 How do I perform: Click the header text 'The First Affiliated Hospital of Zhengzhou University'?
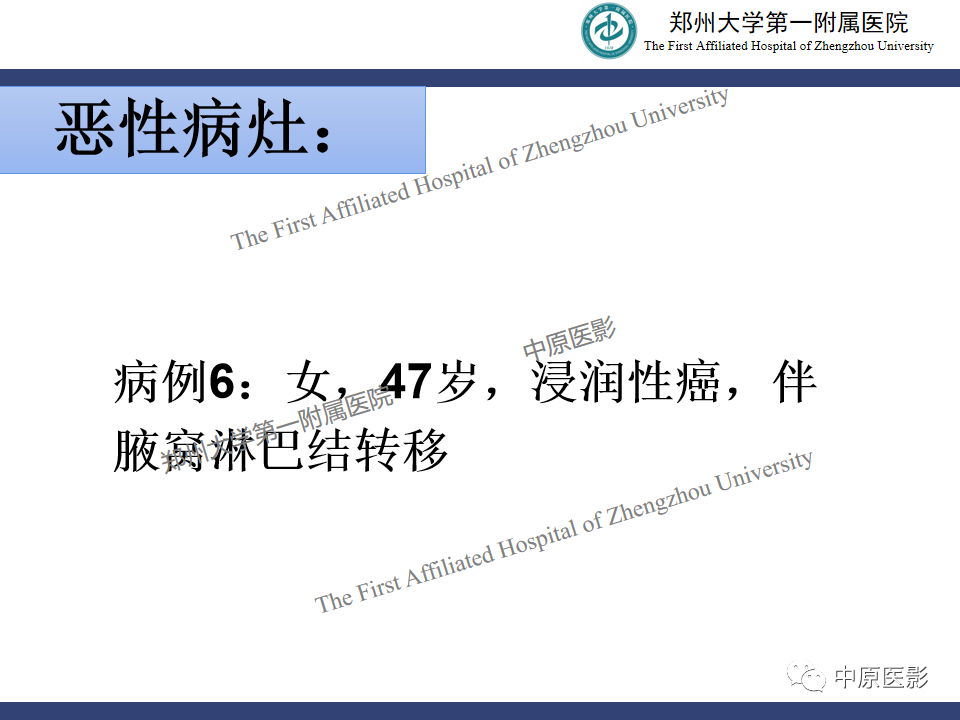[x=789, y=46]
